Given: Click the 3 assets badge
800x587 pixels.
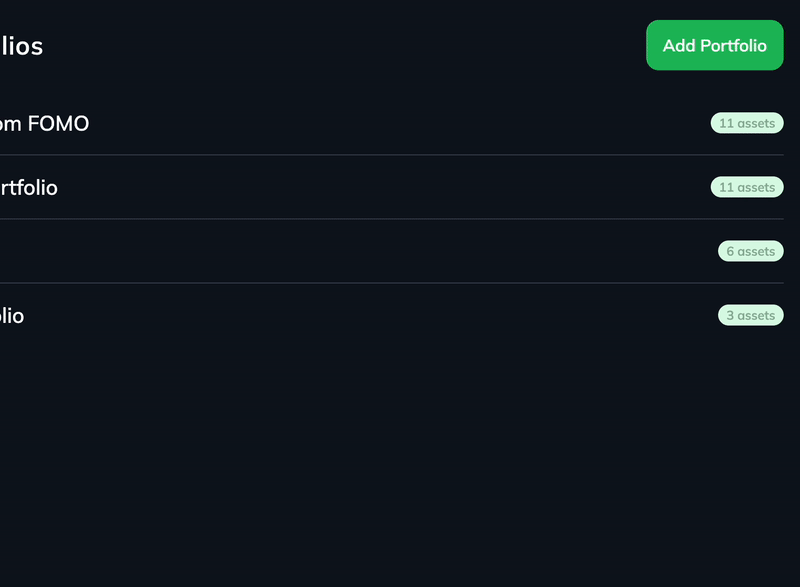Looking at the screenshot, I should (x=750, y=315).
